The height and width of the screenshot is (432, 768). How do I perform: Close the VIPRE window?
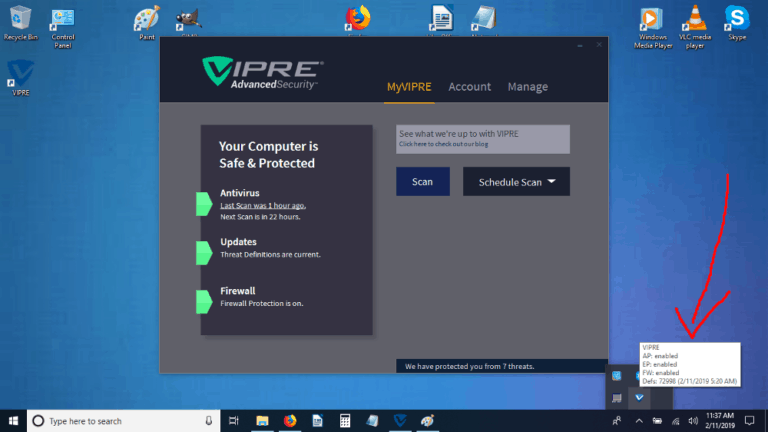click(599, 45)
